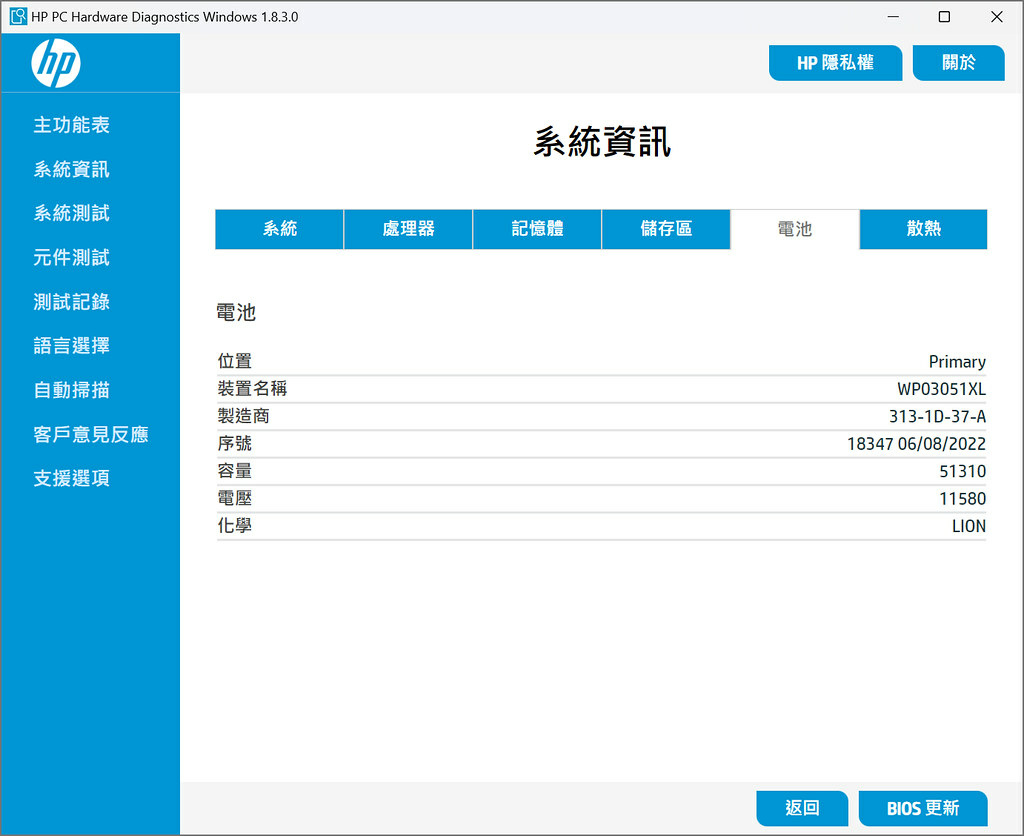Click the 序號 row label

click(x=234, y=443)
